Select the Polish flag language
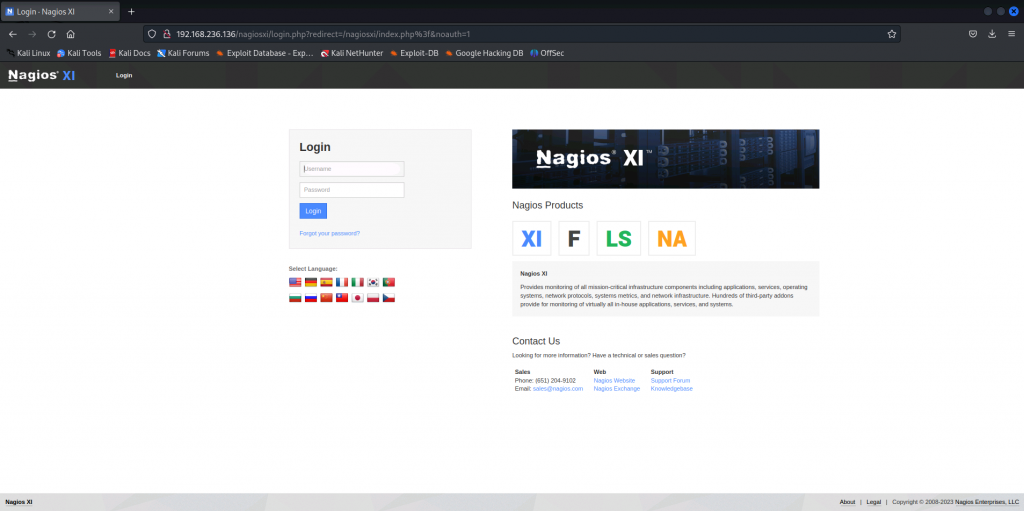The width and height of the screenshot is (1024, 511). click(x=374, y=298)
